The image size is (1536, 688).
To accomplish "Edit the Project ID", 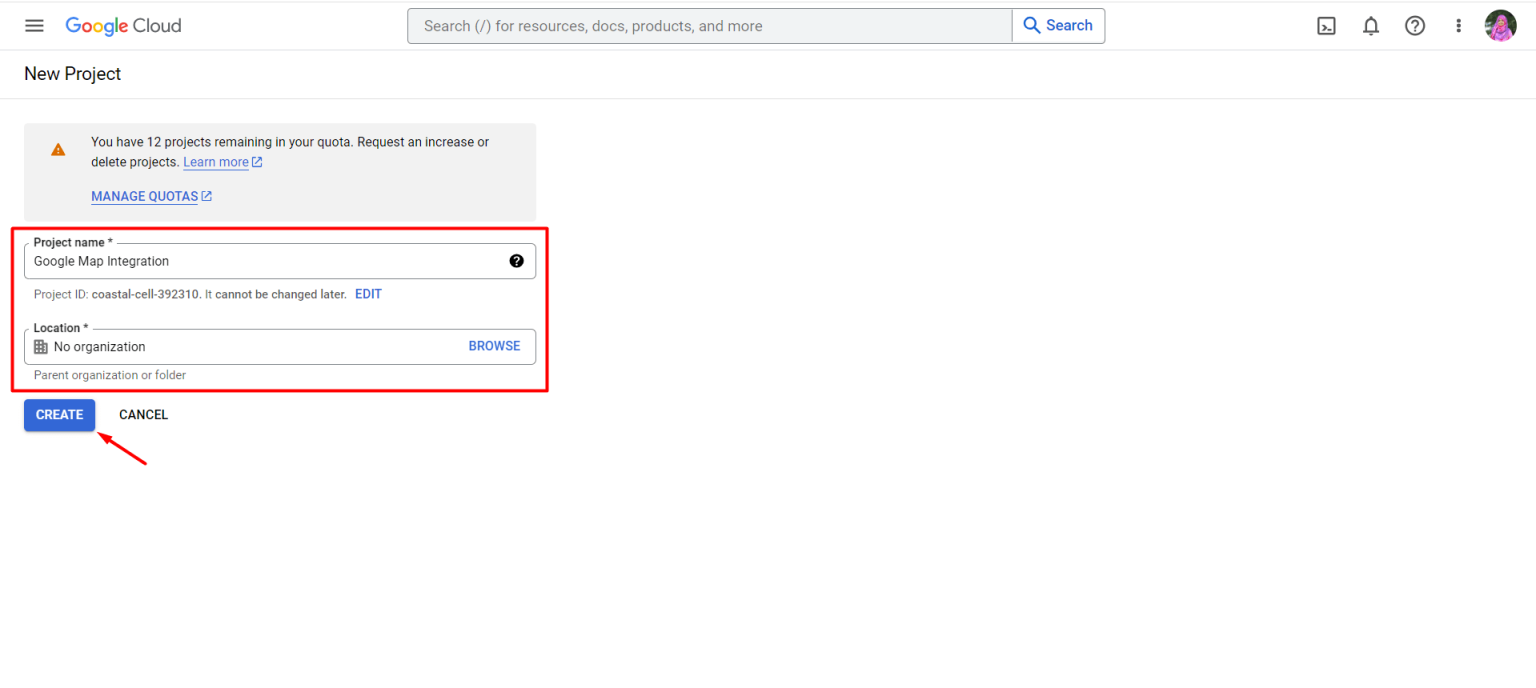I will (368, 294).
